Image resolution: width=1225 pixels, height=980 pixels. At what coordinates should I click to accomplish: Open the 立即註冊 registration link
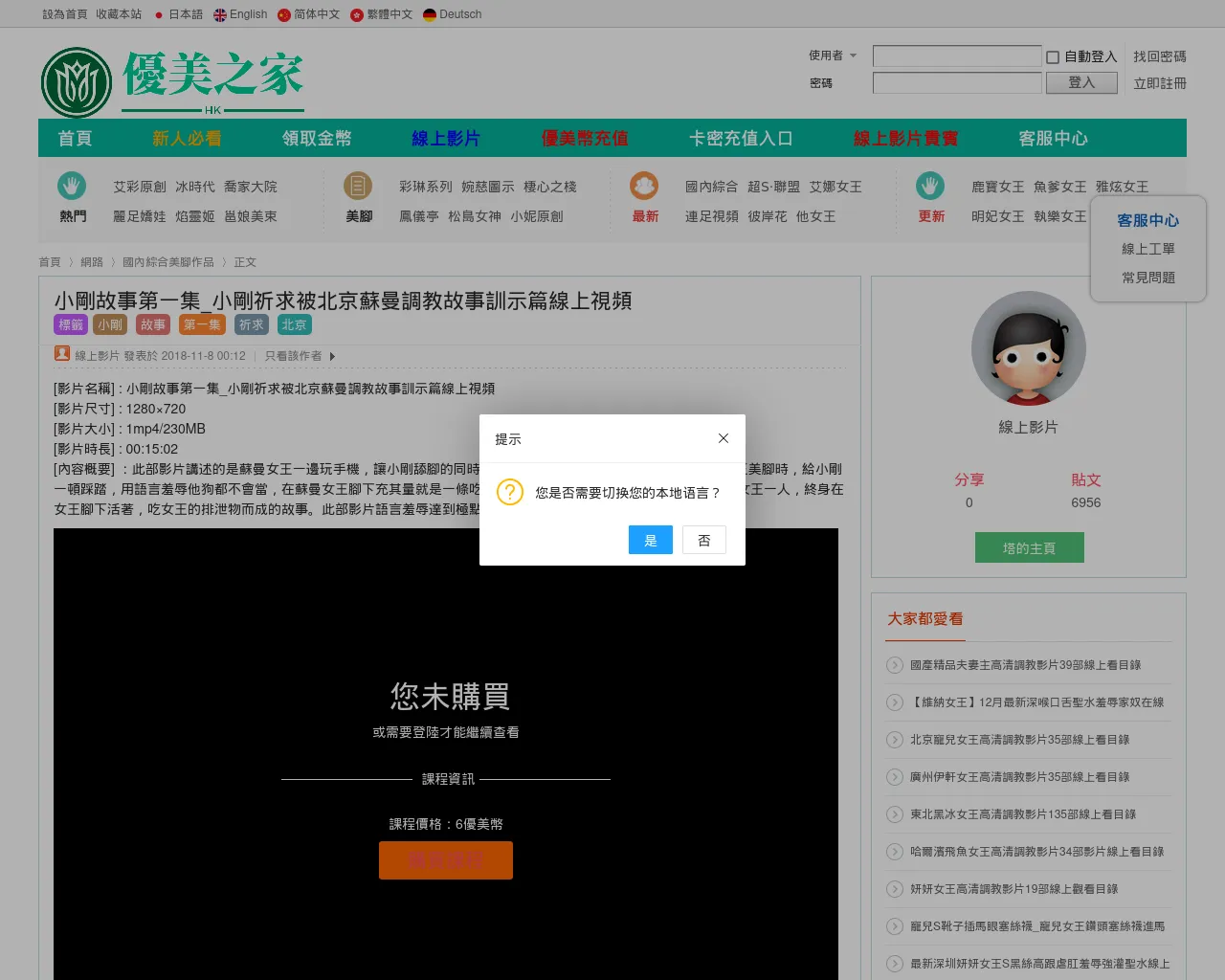tap(1159, 83)
